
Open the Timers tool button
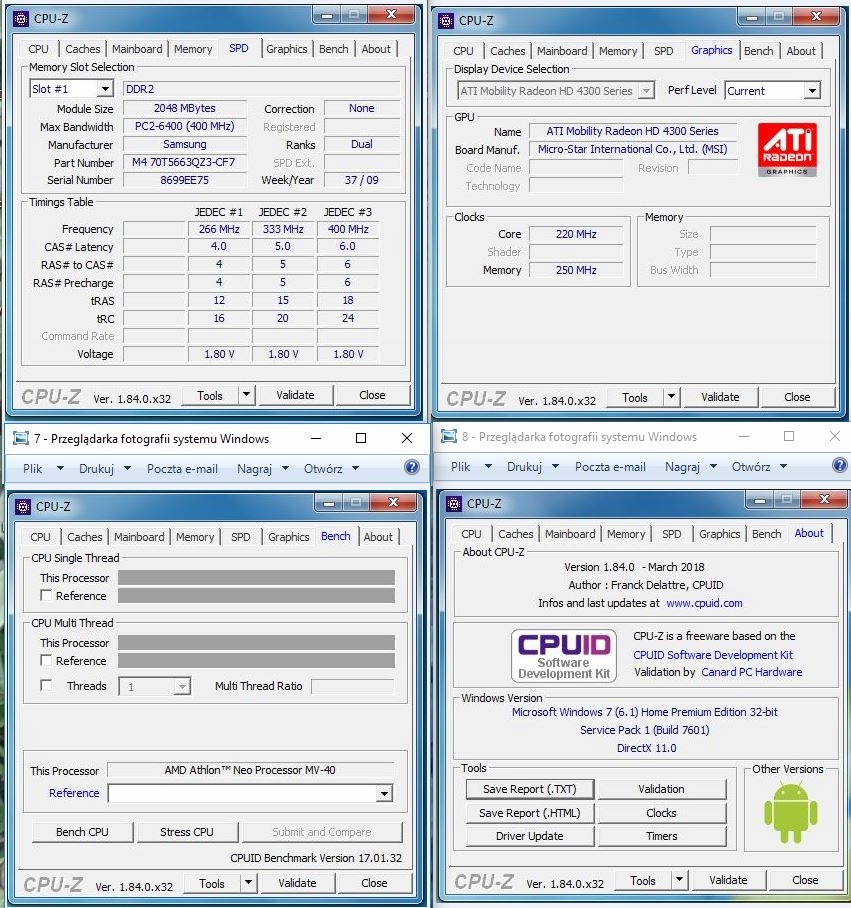click(x=661, y=836)
